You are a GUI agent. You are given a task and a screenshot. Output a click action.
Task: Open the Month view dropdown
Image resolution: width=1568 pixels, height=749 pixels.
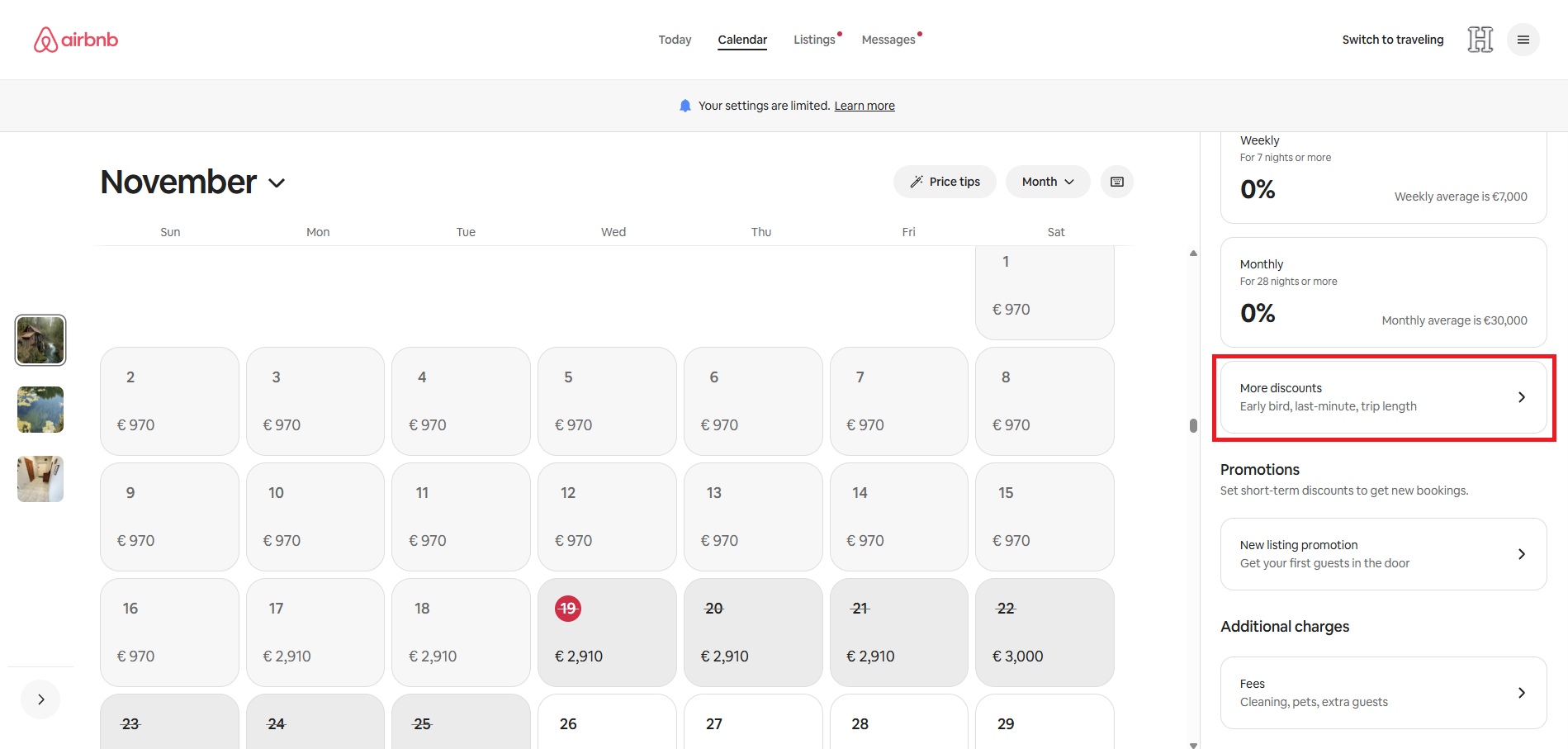click(1048, 182)
